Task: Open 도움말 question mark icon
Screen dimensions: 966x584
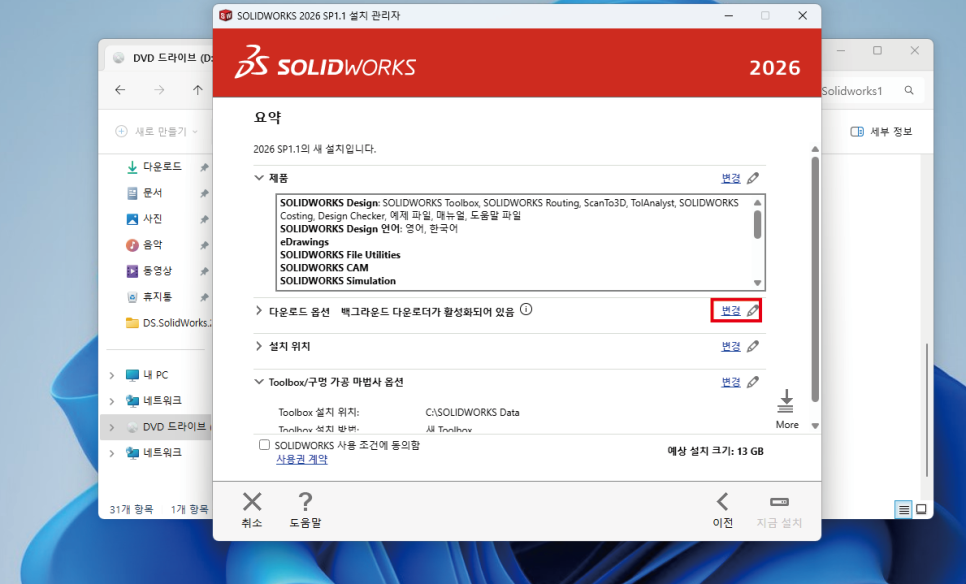Action: point(305,502)
